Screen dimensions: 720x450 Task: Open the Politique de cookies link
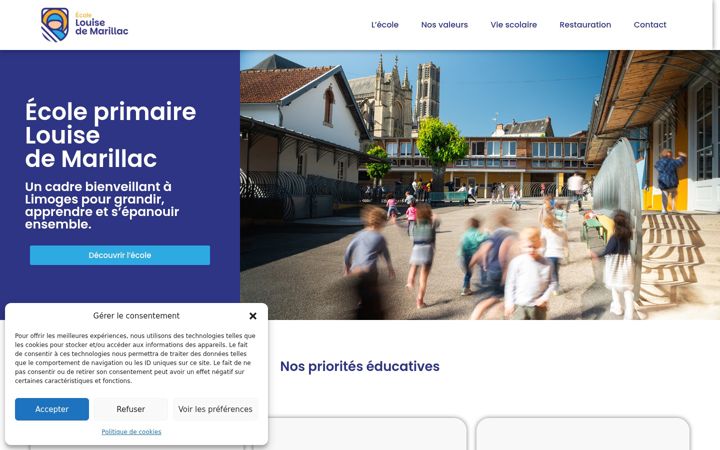tap(131, 432)
